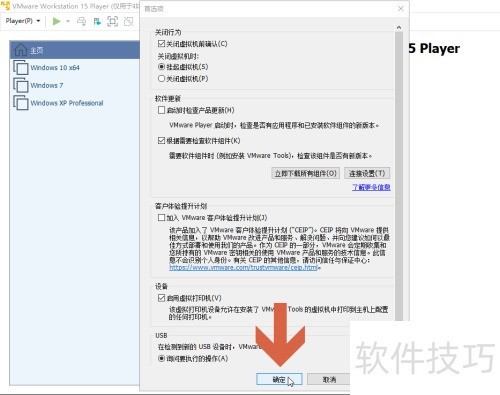Viewport: 500px width, 395px height.
Task: Click the green power on play icon
Action: pos(56,21)
